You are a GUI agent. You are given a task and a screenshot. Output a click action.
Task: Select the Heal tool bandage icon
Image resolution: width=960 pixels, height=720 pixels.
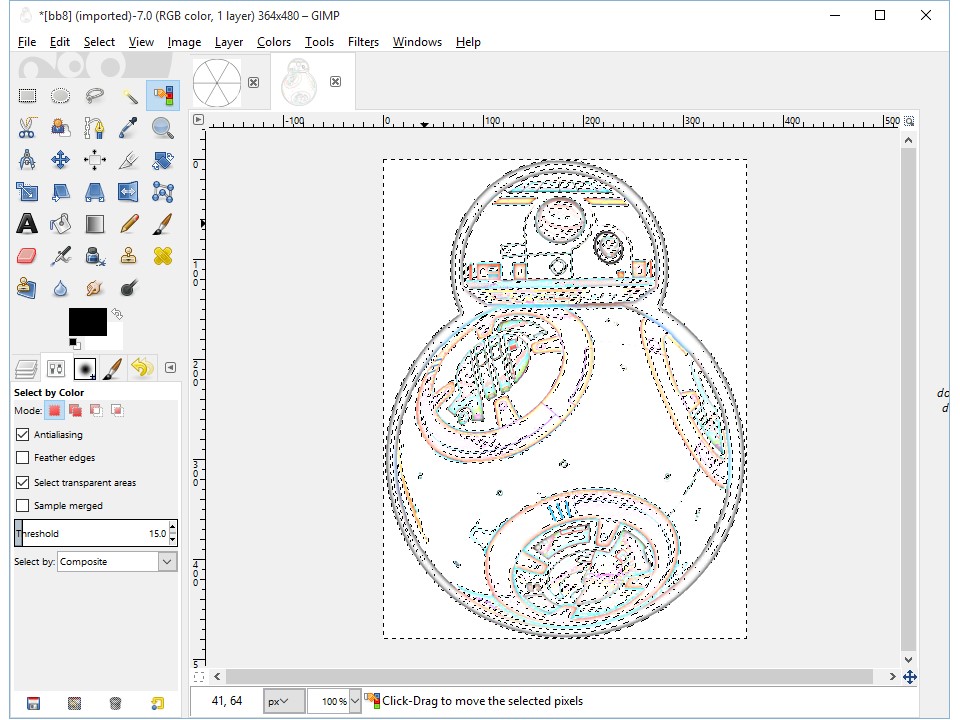163,256
